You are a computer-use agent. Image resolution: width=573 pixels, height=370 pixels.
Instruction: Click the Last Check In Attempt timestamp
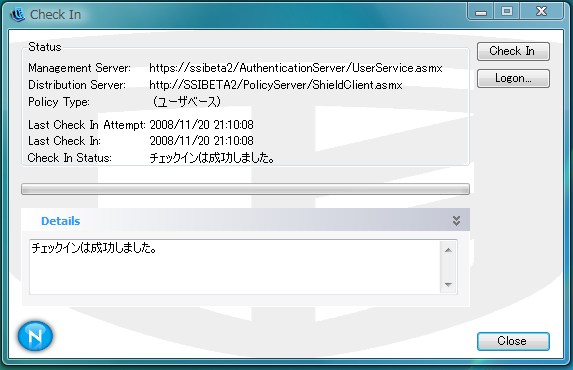(x=201, y=125)
